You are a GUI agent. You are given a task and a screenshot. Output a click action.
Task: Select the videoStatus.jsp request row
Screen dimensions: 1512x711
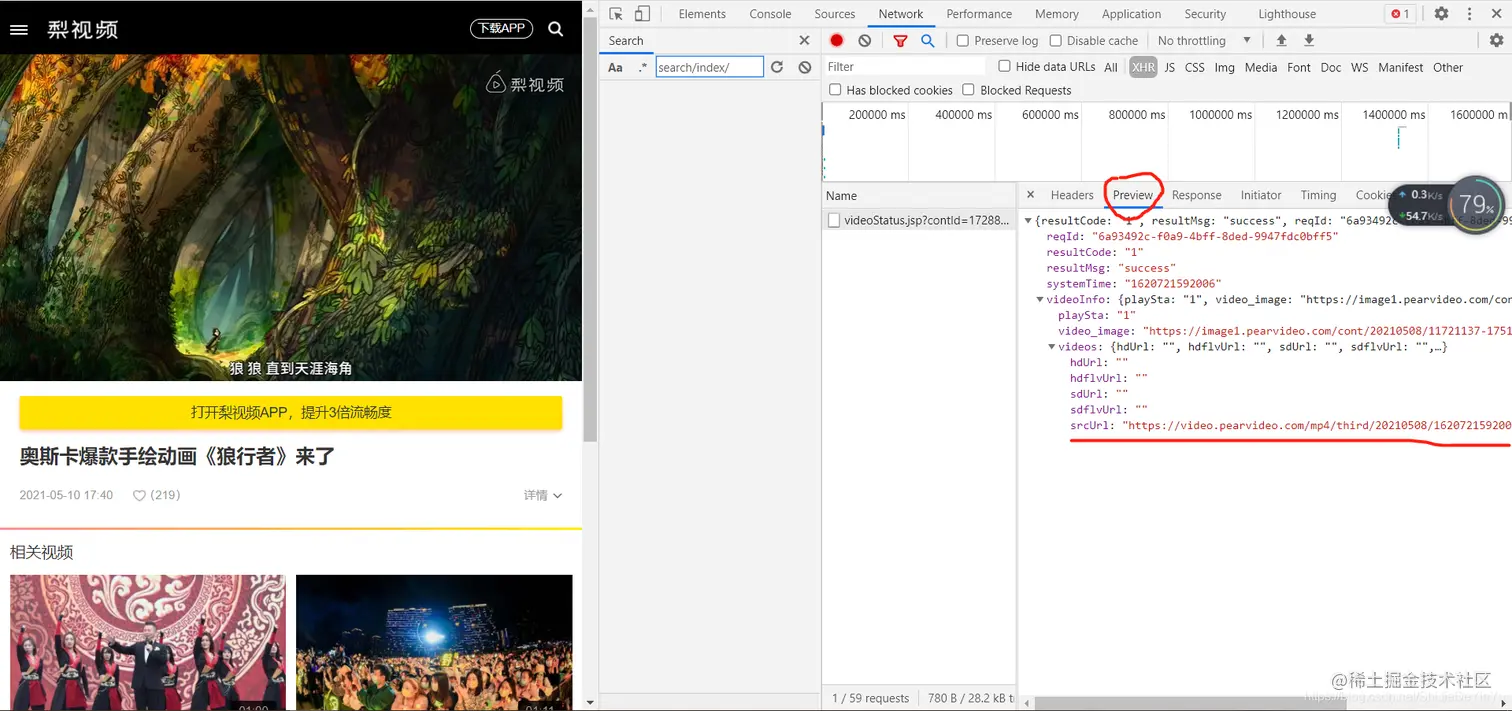919,220
